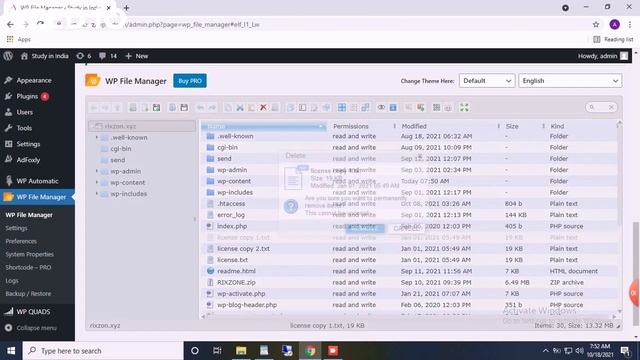Image resolution: width=640 pixels, height=360 pixels.
Task: Sort files by Size column
Action: [x=512, y=127]
